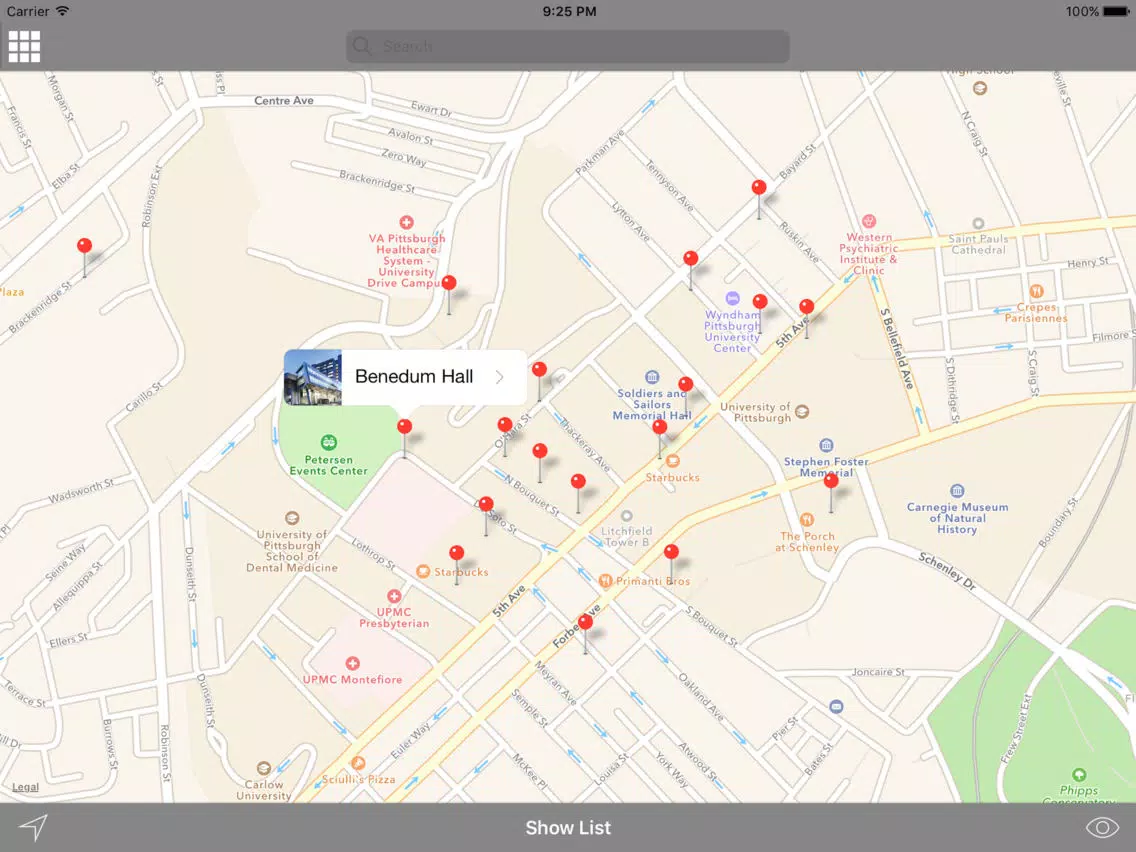The width and height of the screenshot is (1136, 852).
Task: Tap Show List button
Action: coord(568,827)
